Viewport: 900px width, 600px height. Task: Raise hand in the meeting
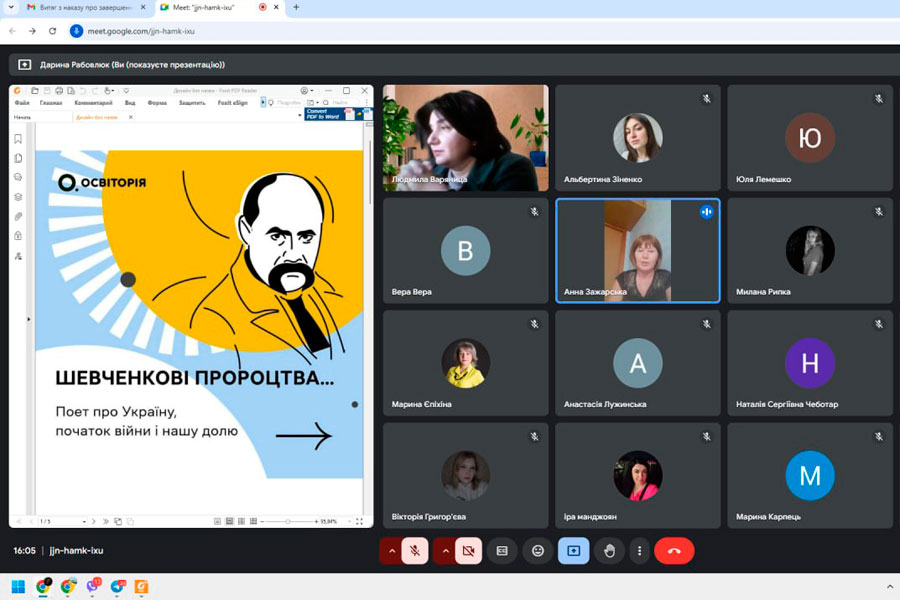(x=609, y=551)
